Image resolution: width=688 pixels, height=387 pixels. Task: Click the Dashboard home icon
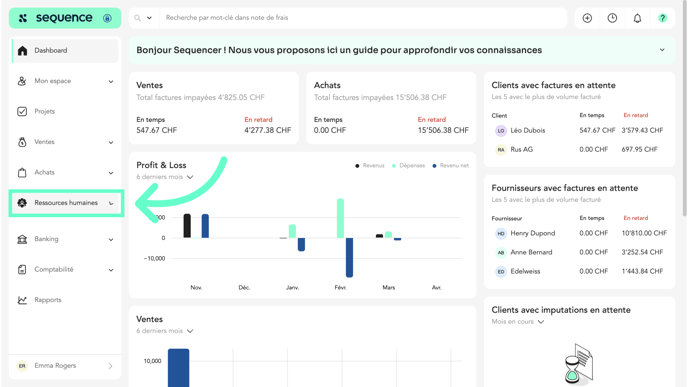[x=22, y=50]
